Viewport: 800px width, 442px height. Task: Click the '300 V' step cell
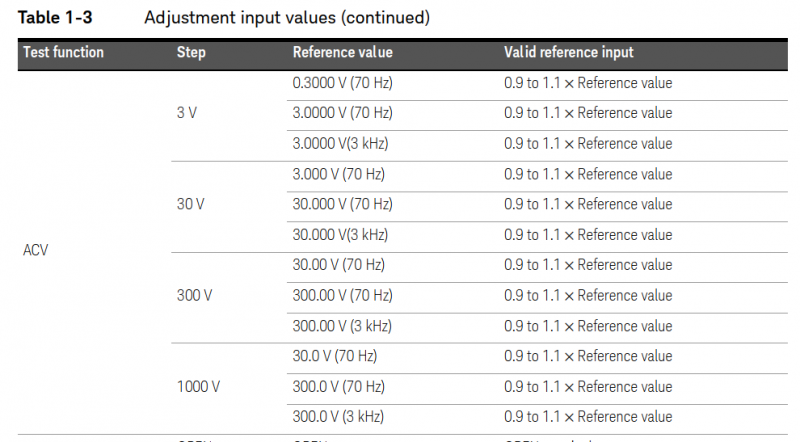194,296
